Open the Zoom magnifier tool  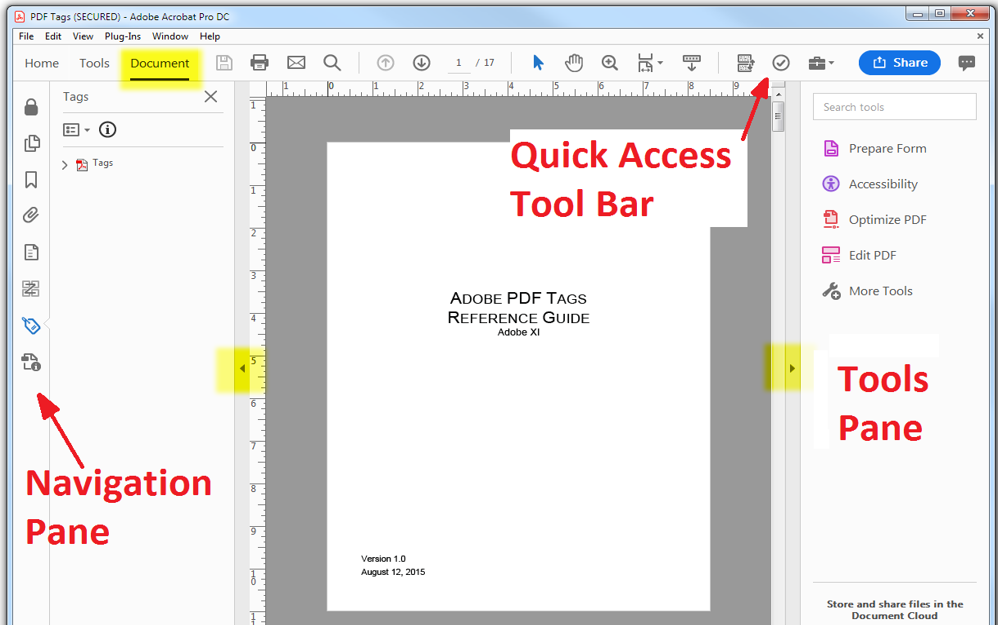click(610, 62)
